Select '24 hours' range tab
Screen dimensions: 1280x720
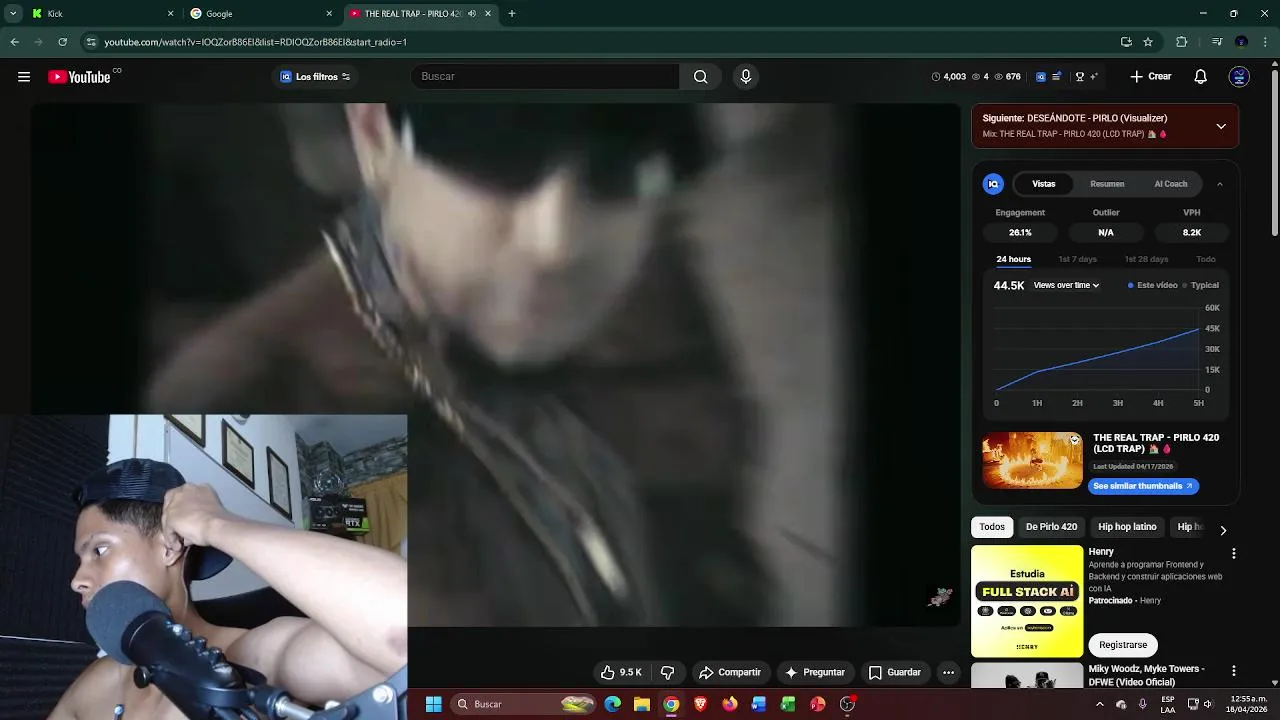click(1013, 259)
